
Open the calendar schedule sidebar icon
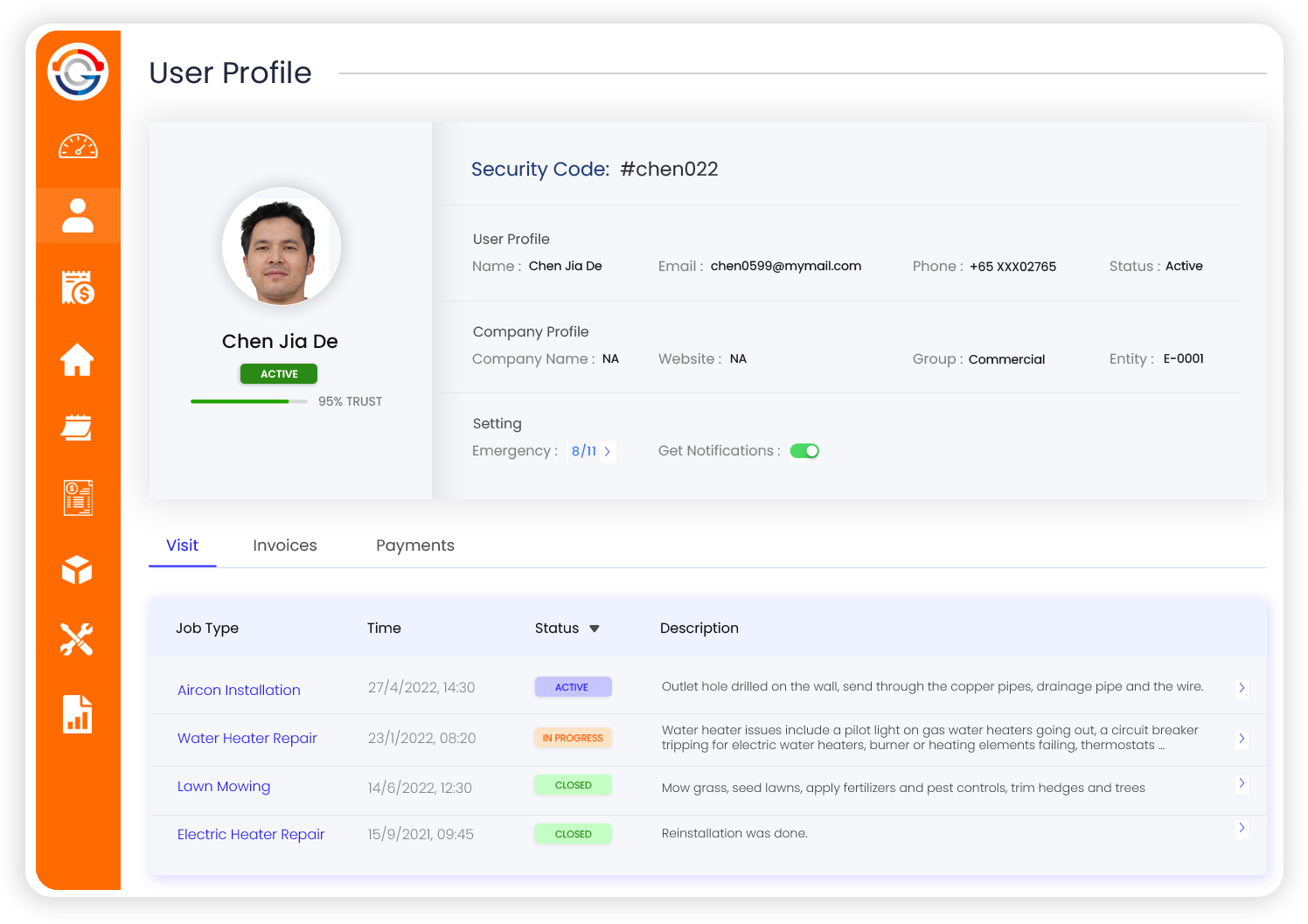click(x=77, y=427)
